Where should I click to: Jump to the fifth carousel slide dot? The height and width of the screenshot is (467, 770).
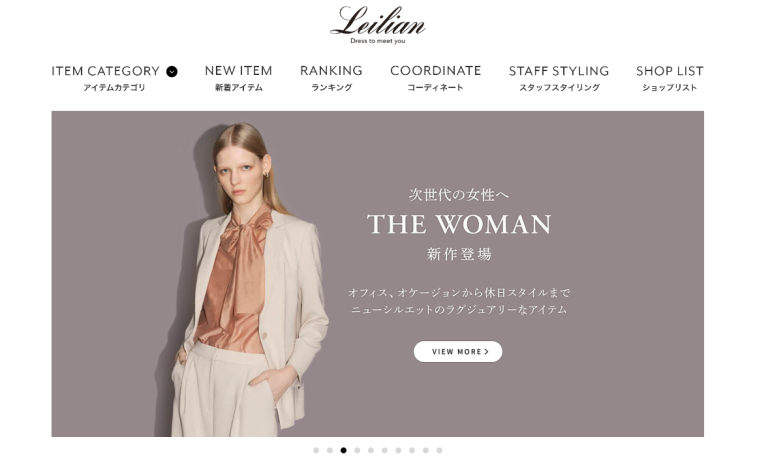pos(371,450)
